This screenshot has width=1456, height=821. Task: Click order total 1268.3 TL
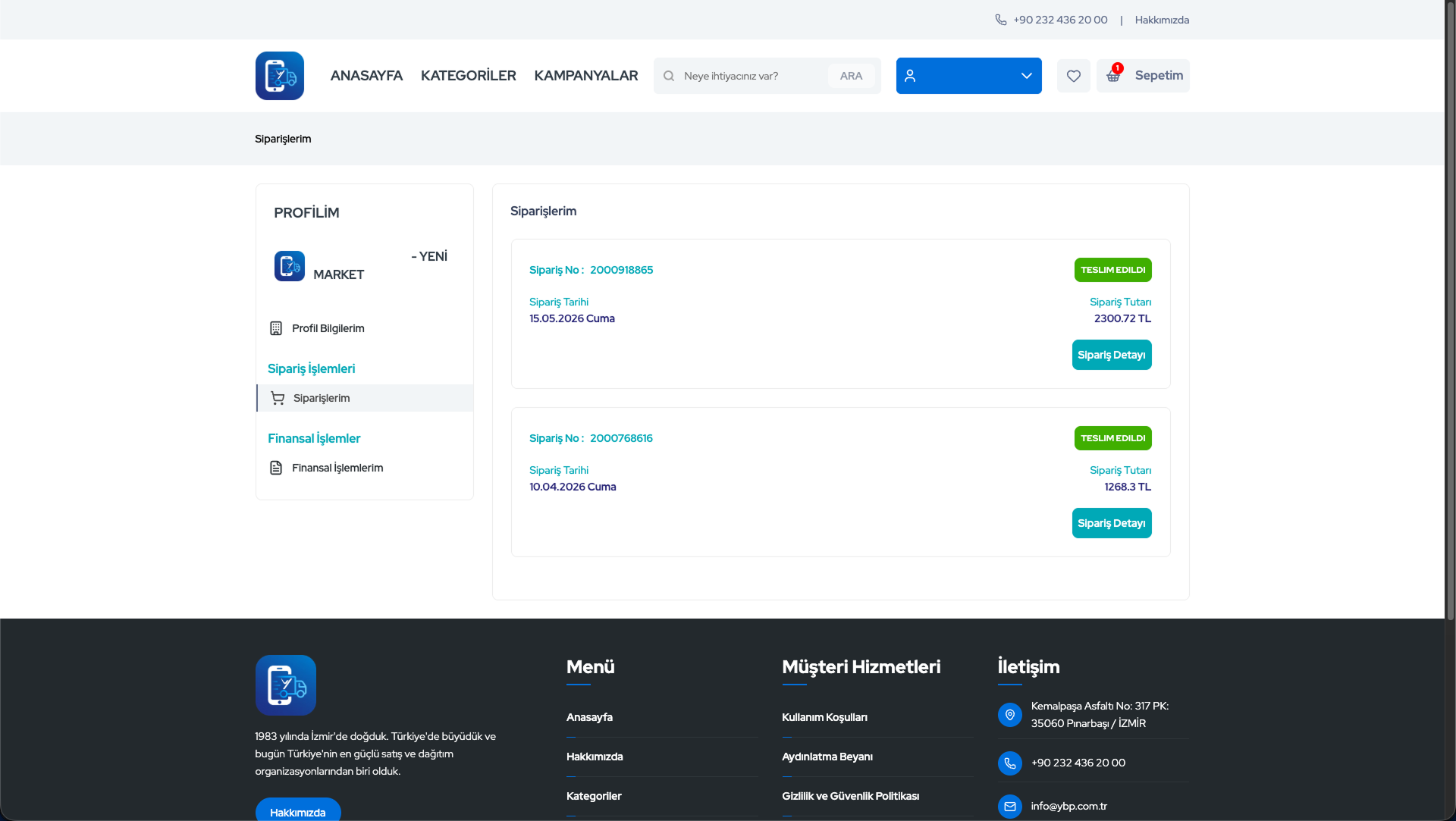[1128, 487]
